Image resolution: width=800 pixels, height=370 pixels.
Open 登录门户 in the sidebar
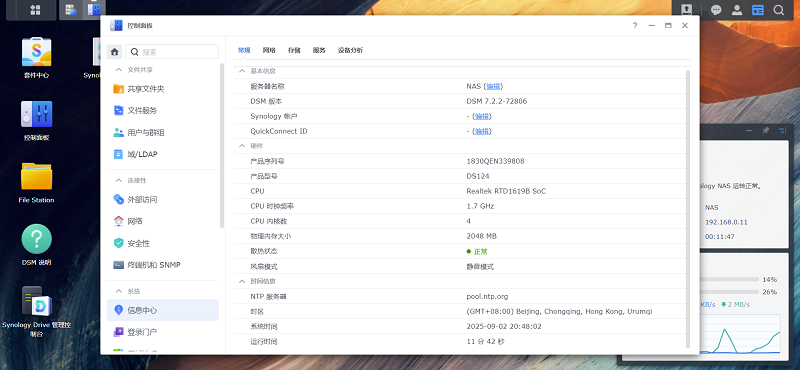tap(162, 332)
